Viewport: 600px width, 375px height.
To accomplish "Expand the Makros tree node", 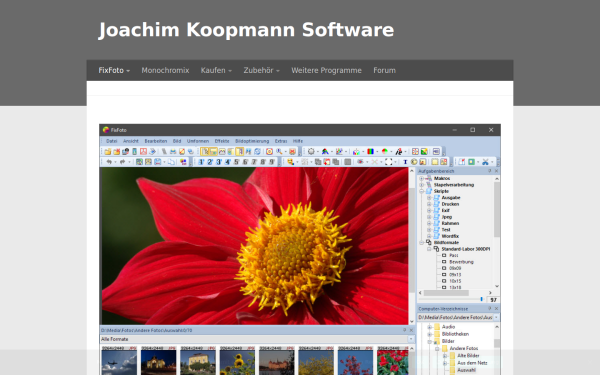I will click(421, 178).
